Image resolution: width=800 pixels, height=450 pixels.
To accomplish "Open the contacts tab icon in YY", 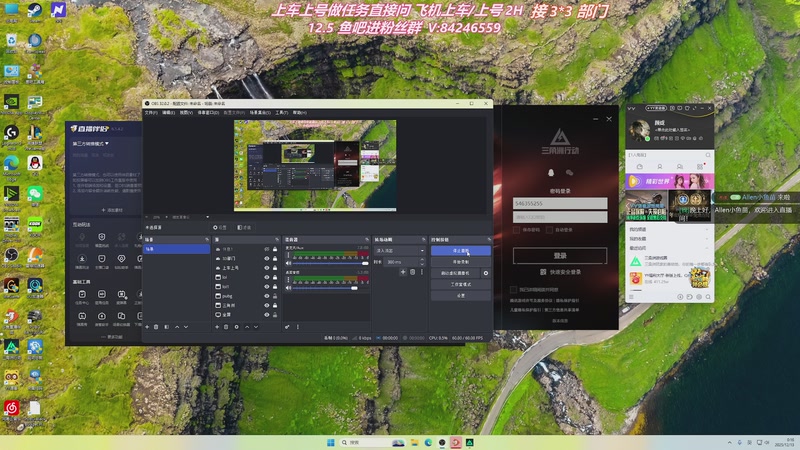I will [x=660, y=167].
